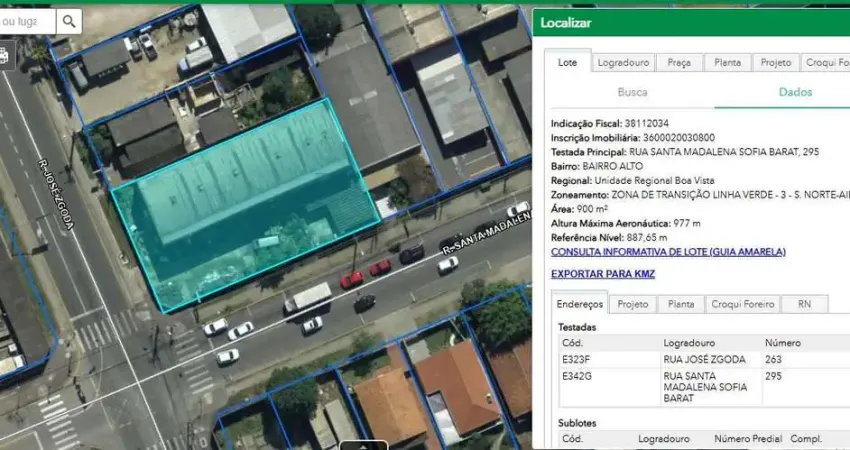Open the lower Planta tab
Image resolution: width=850 pixels, height=450 pixels.
point(681,304)
